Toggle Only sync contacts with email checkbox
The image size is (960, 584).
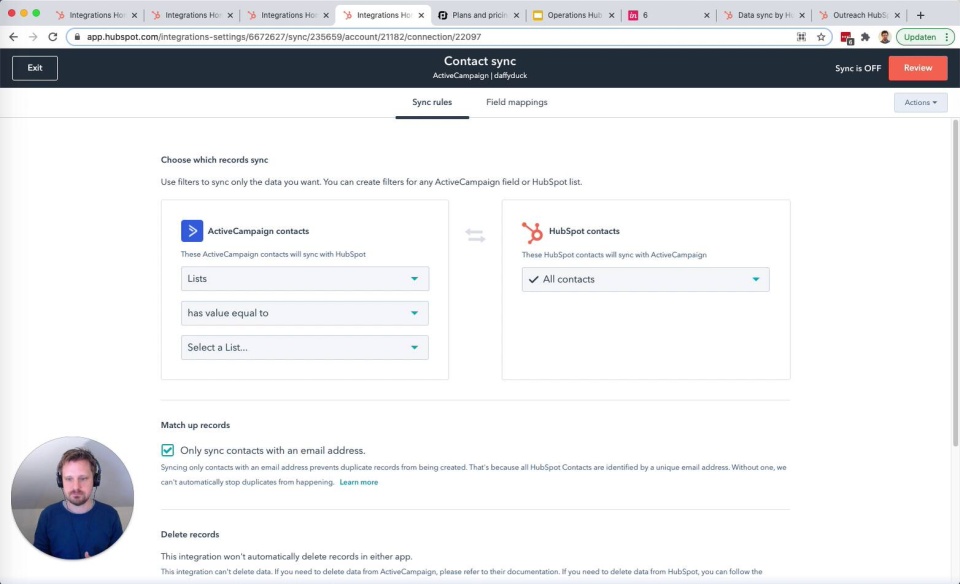pyautogui.click(x=167, y=450)
